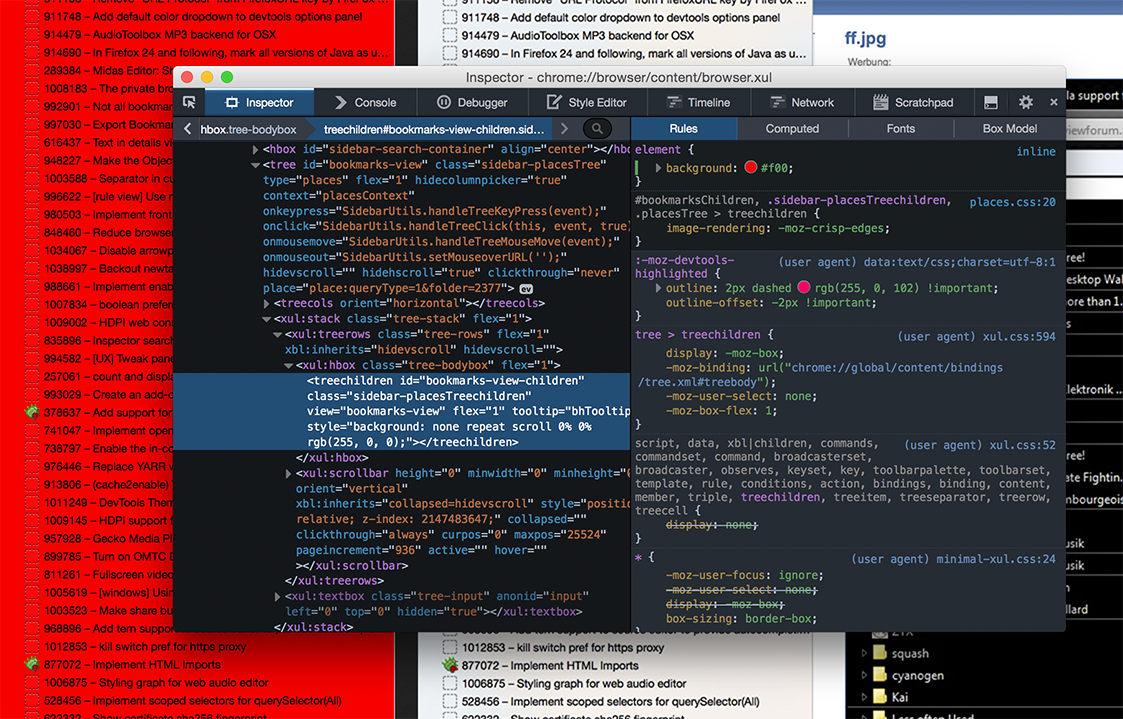Viewport: 1123px width, 719px height.
Task: Click the cyanogen folder icon
Action: (x=879, y=675)
